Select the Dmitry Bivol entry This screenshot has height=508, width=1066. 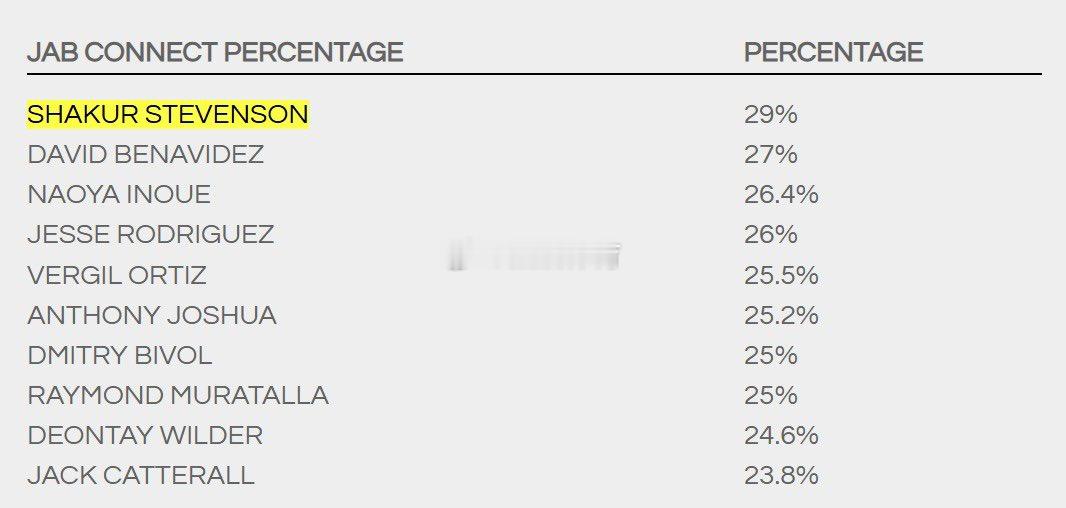[120, 355]
